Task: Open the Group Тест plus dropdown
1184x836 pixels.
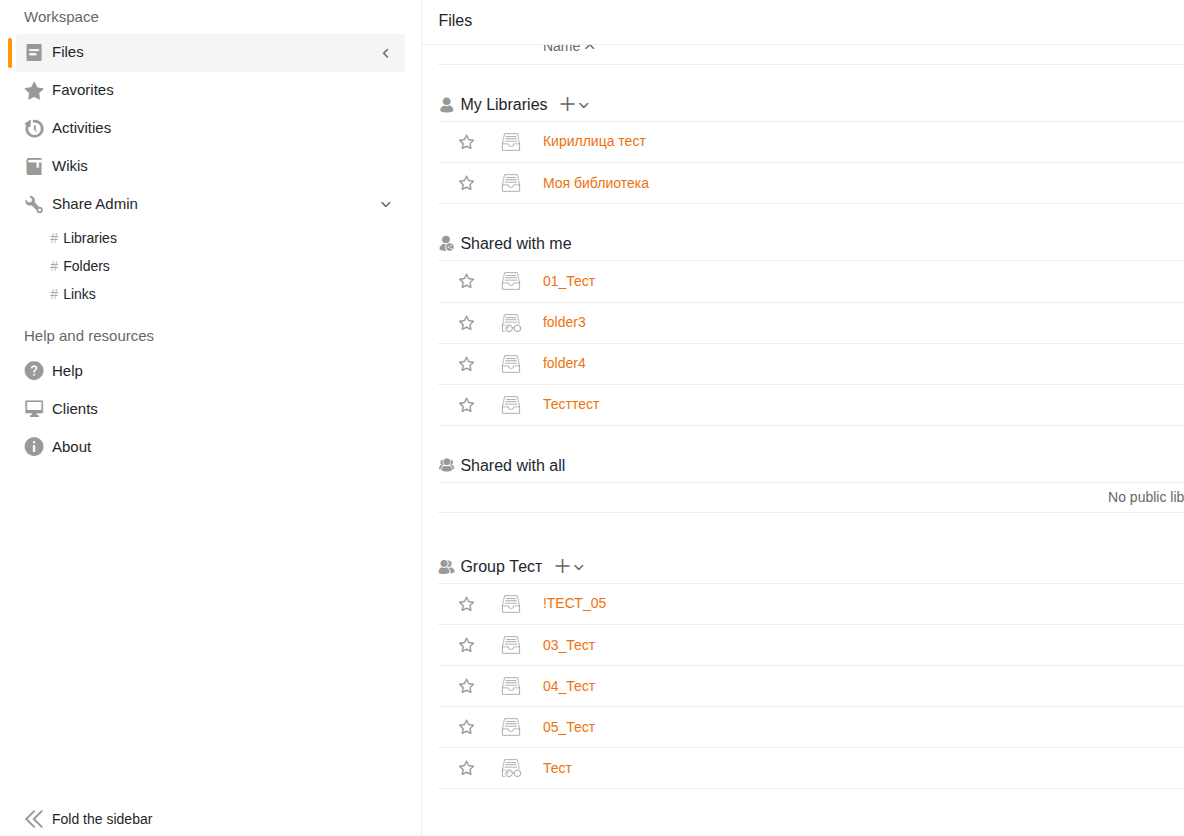Action: 568,567
